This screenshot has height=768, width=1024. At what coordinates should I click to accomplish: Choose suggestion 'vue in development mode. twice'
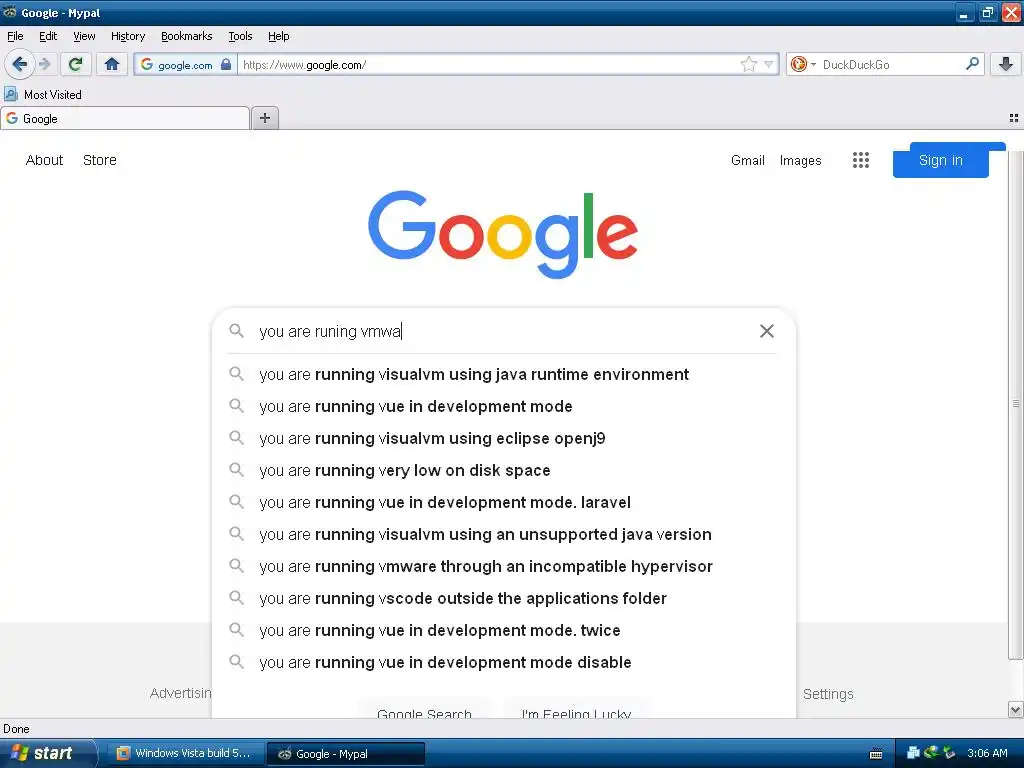click(502, 630)
